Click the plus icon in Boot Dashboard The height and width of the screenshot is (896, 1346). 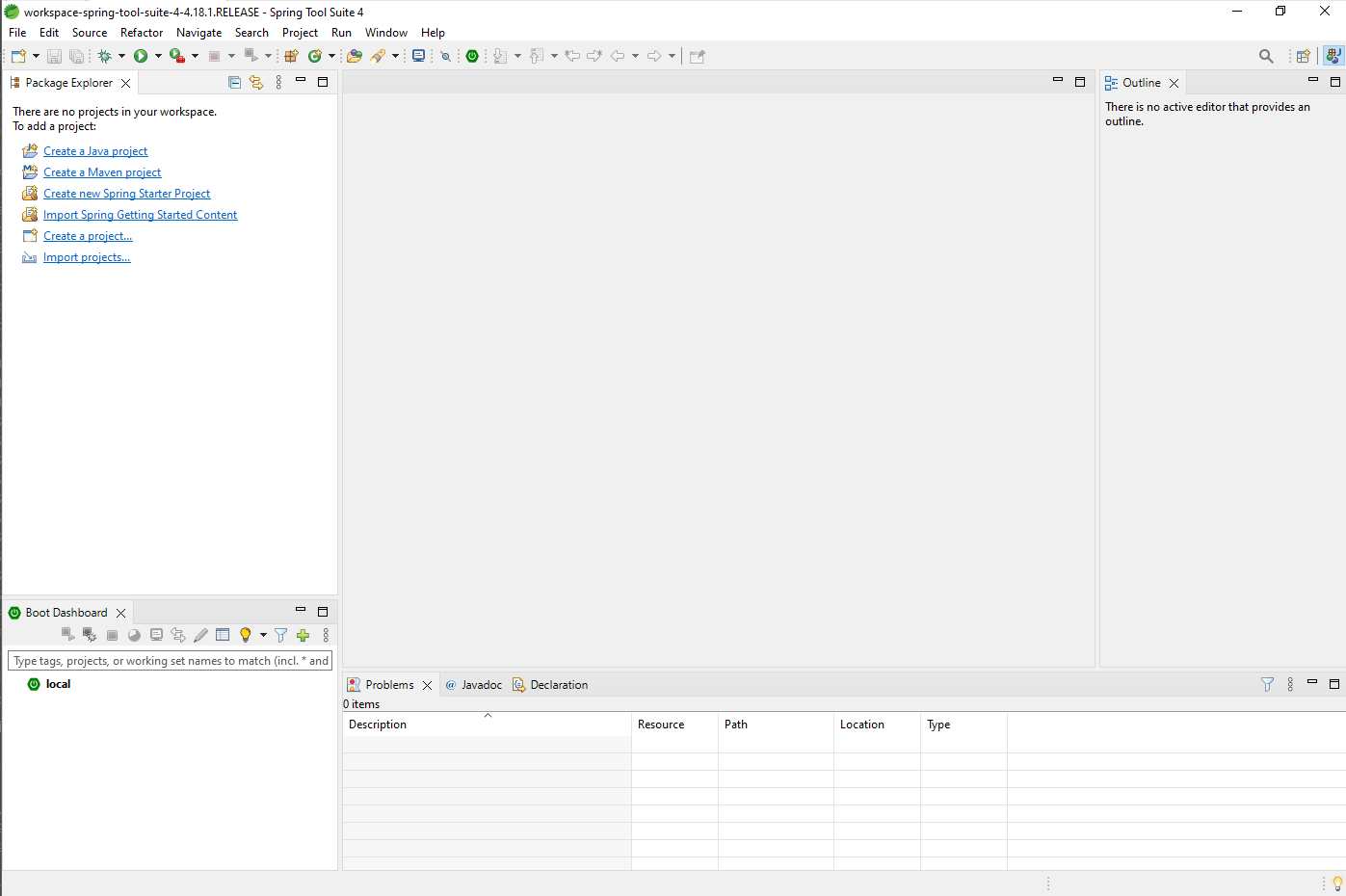[303, 635]
